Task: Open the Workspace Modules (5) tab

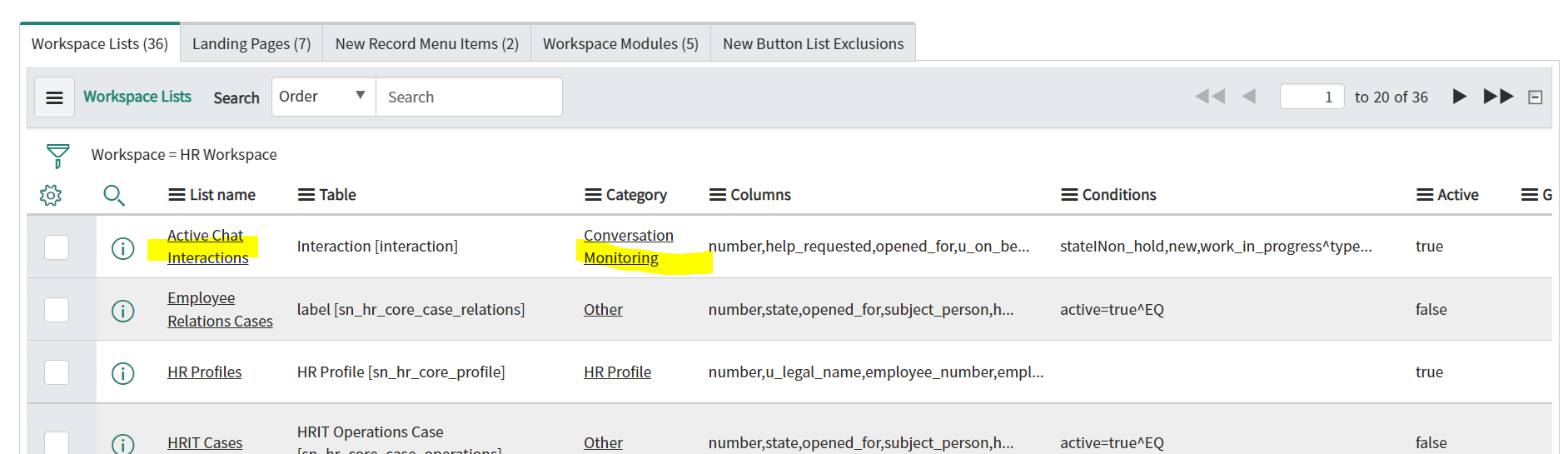Action: 620,43
